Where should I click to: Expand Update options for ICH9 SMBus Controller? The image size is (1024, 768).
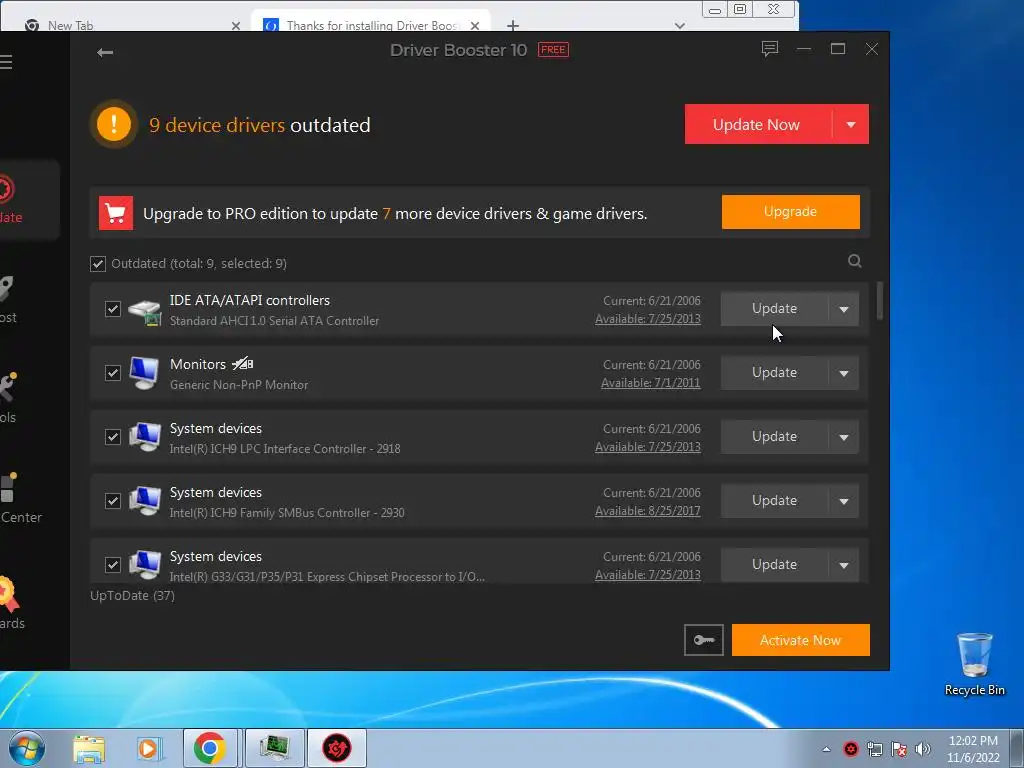(844, 501)
